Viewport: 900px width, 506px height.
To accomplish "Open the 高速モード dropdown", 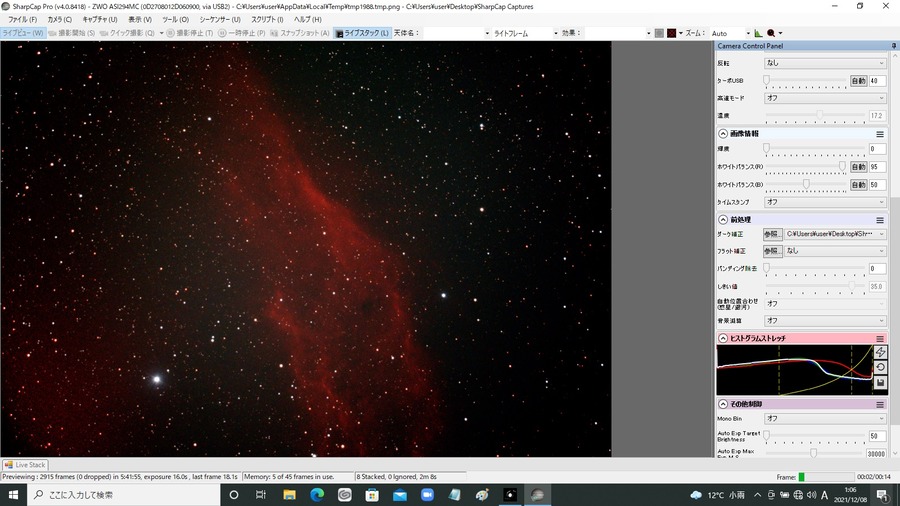I will pos(825,98).
